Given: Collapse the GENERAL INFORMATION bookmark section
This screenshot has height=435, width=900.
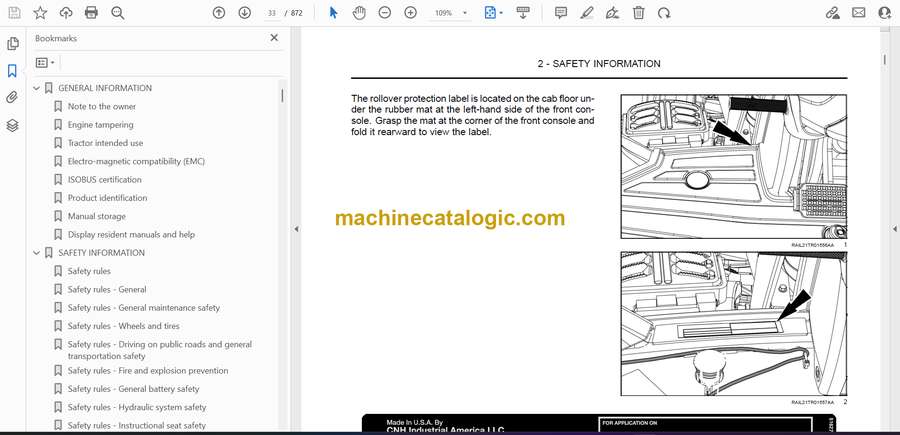Looking at the screenshot, I should [x=37, y=88].
